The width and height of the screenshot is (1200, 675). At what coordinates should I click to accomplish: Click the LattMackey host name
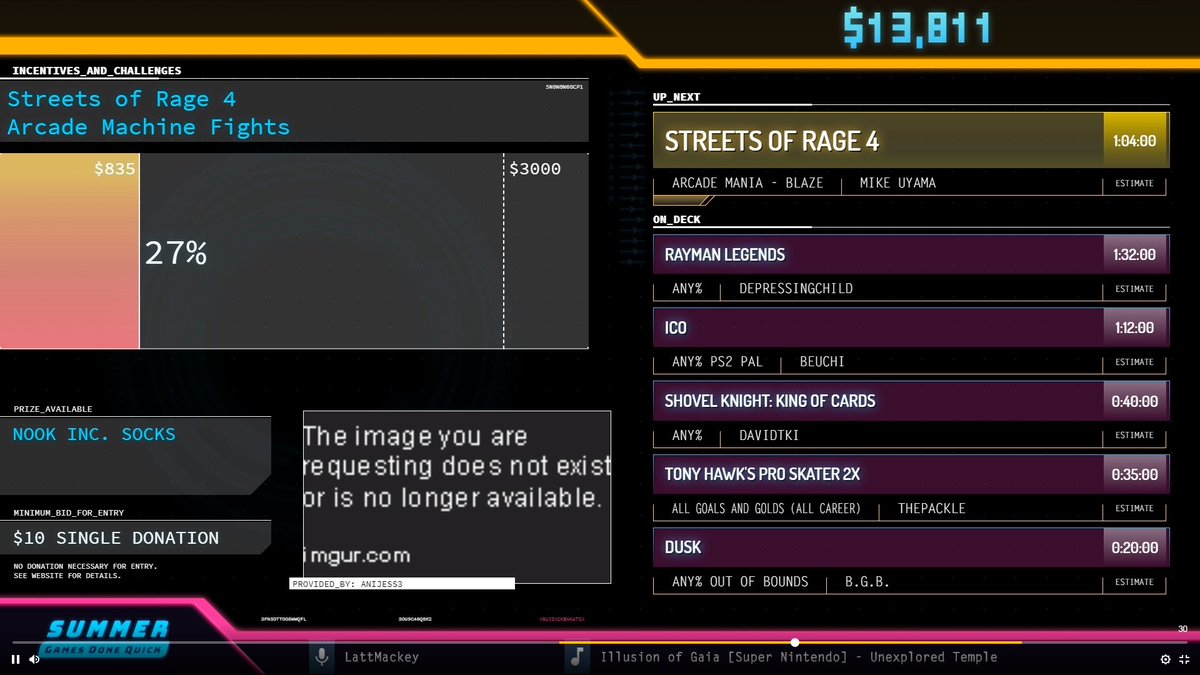tap(382, 657)
